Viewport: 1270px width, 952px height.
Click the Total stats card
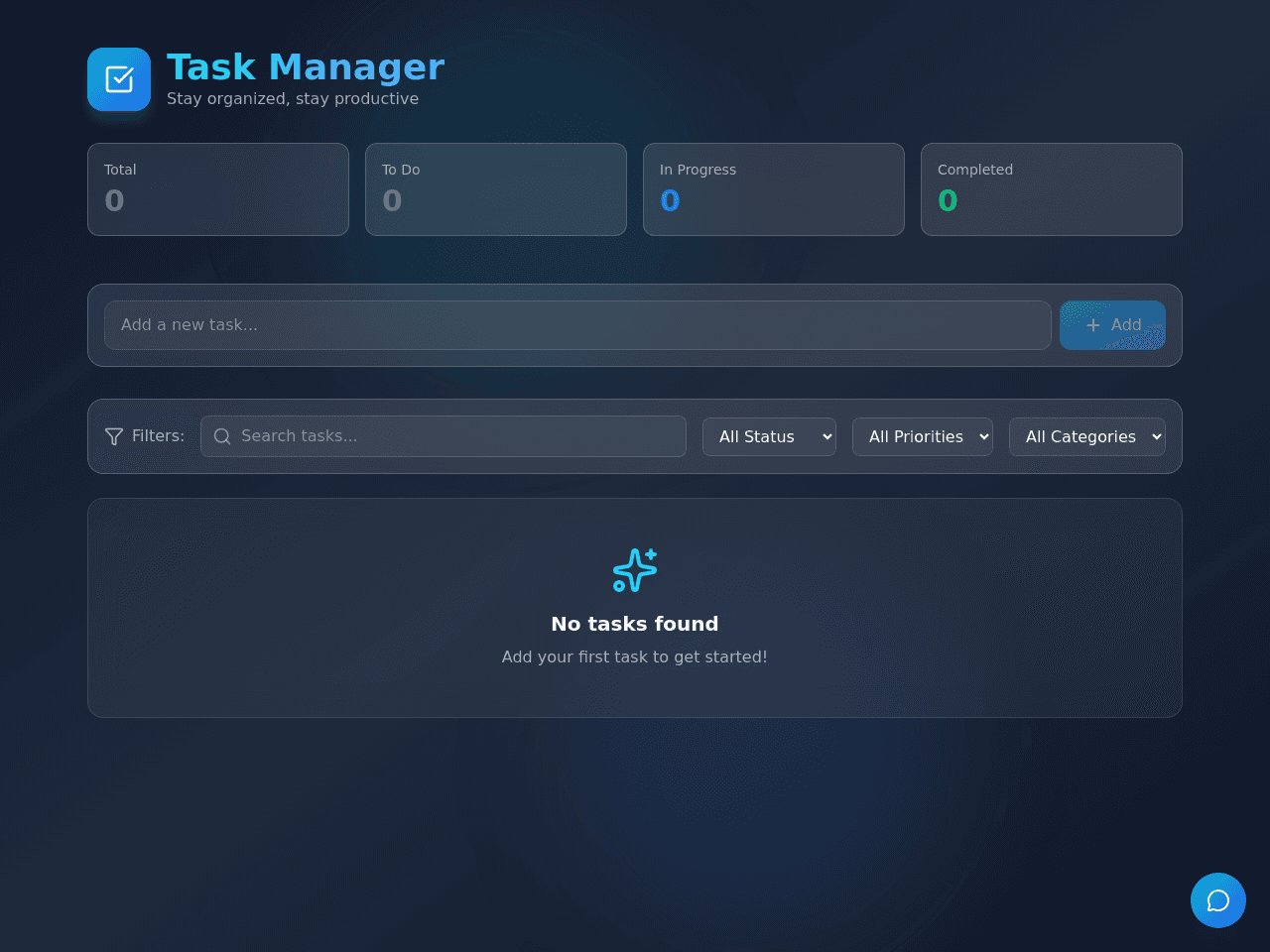218,189
